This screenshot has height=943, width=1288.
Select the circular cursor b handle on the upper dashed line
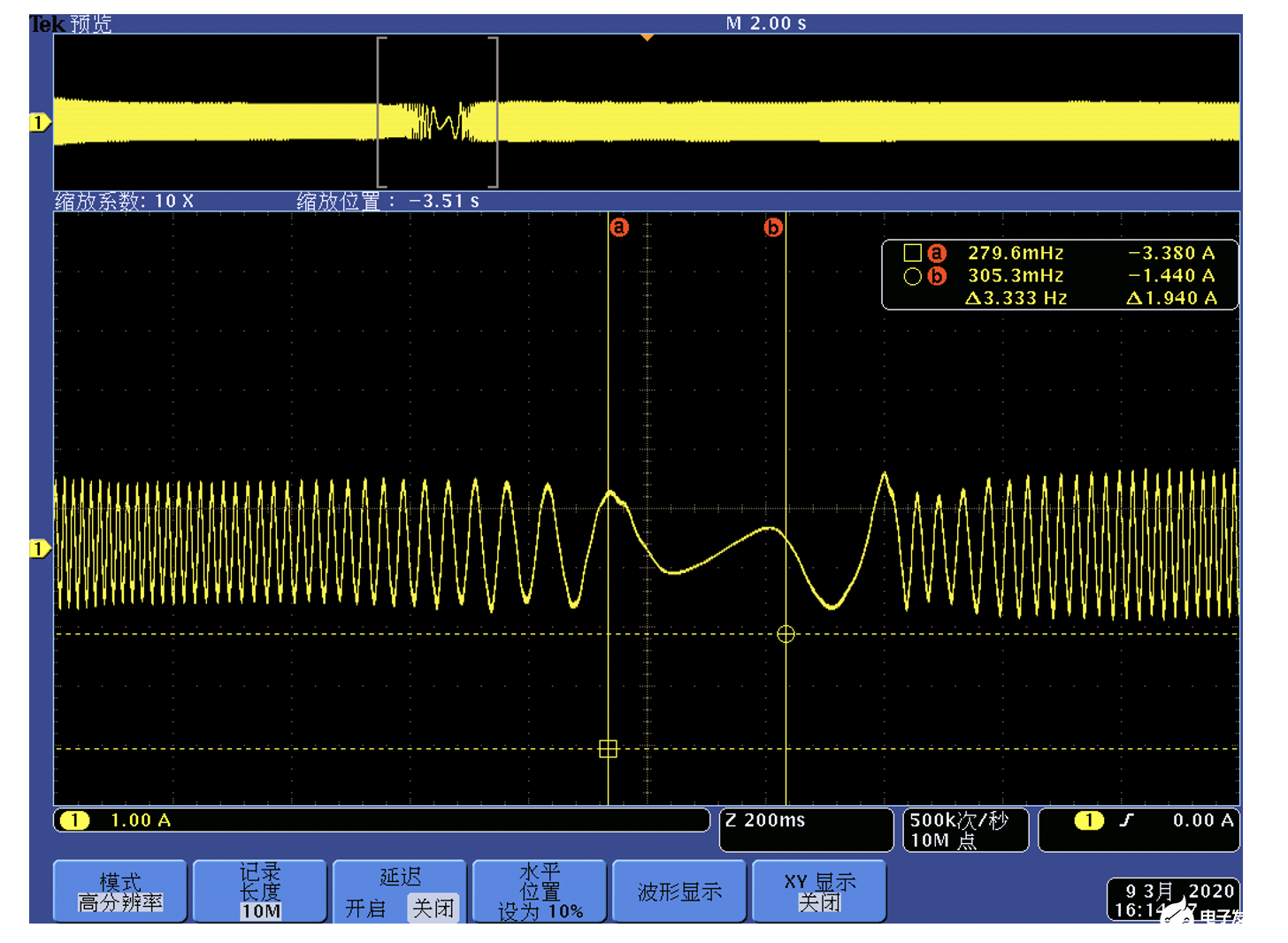click(786, 633)
